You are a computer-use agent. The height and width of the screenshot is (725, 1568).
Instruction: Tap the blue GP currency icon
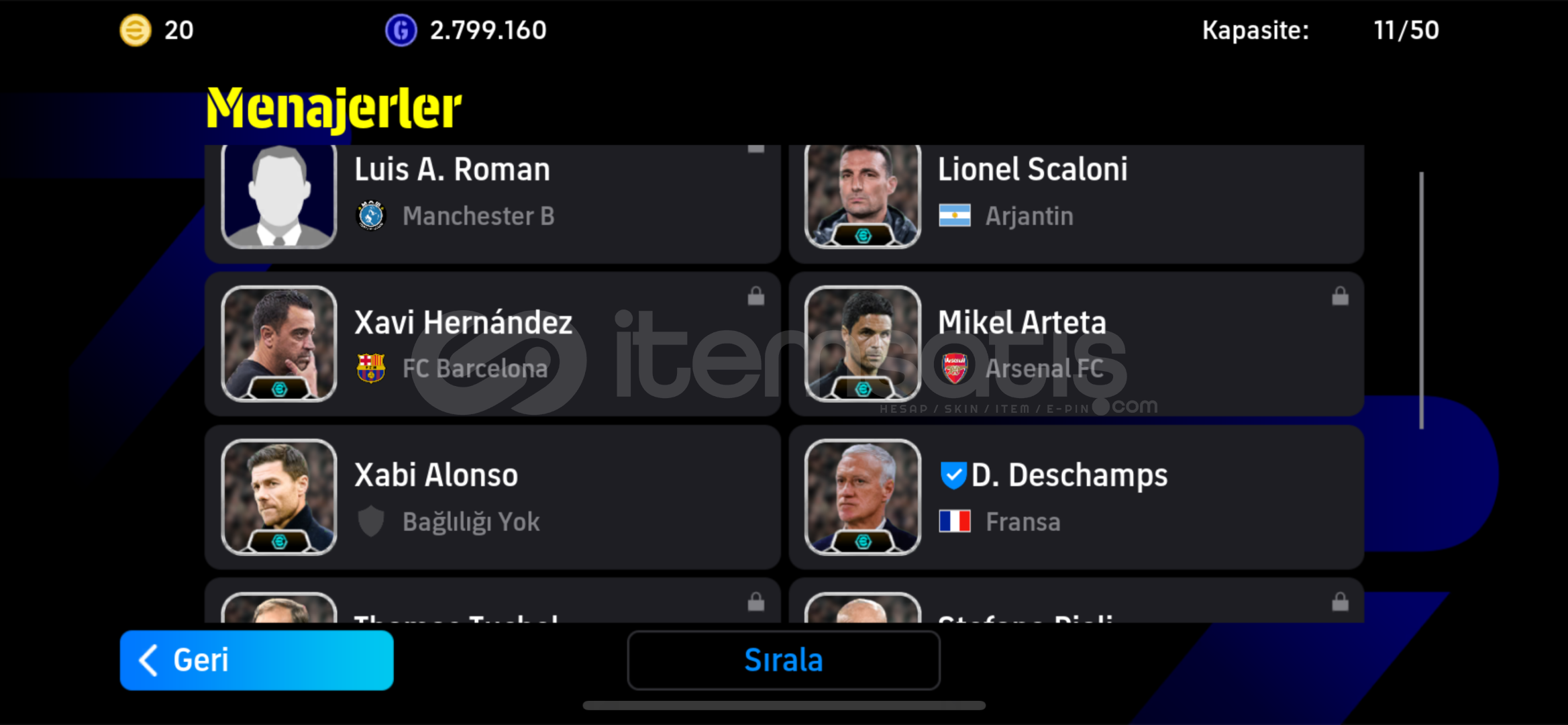coord(401,30)
